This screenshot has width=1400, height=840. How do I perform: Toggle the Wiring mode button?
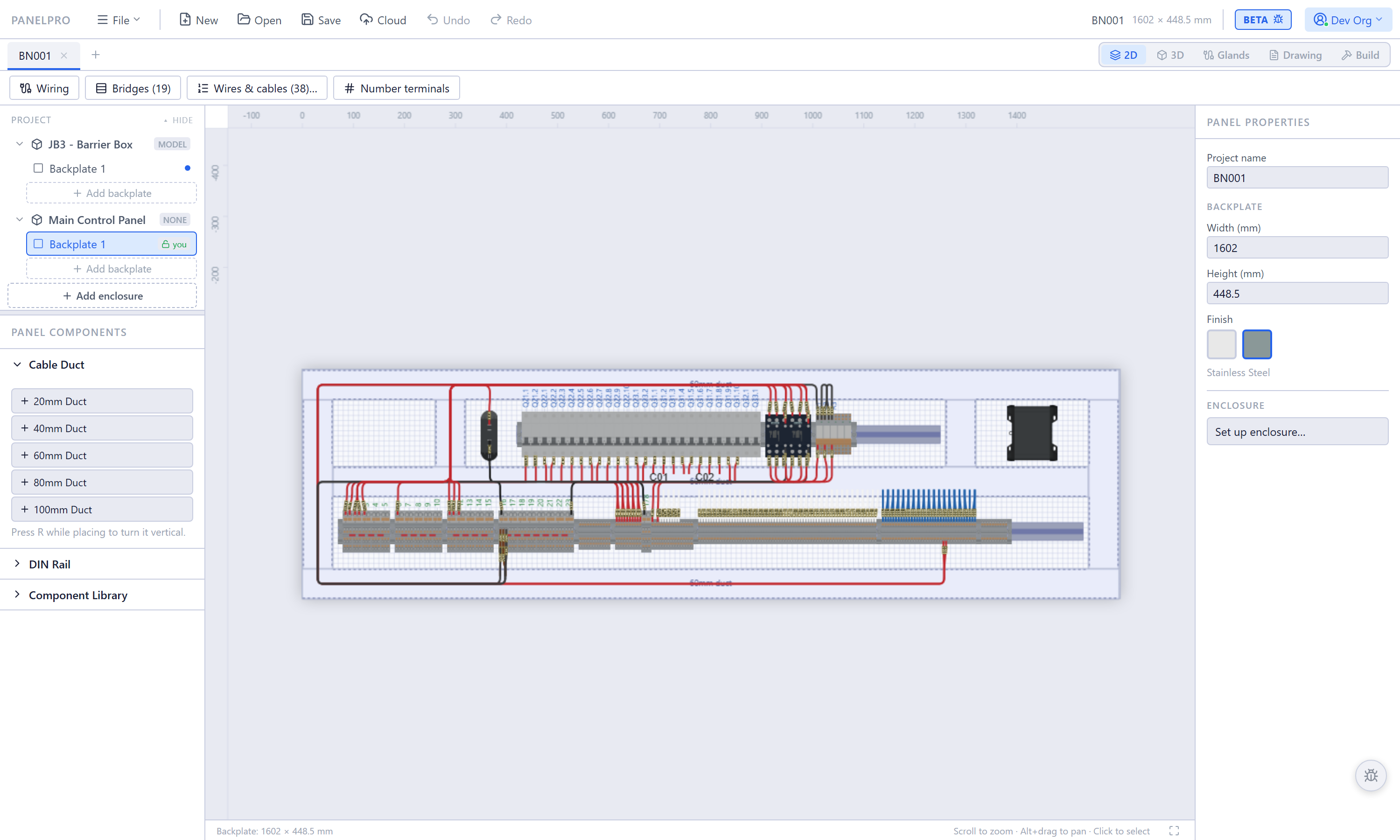coord(44,88)
